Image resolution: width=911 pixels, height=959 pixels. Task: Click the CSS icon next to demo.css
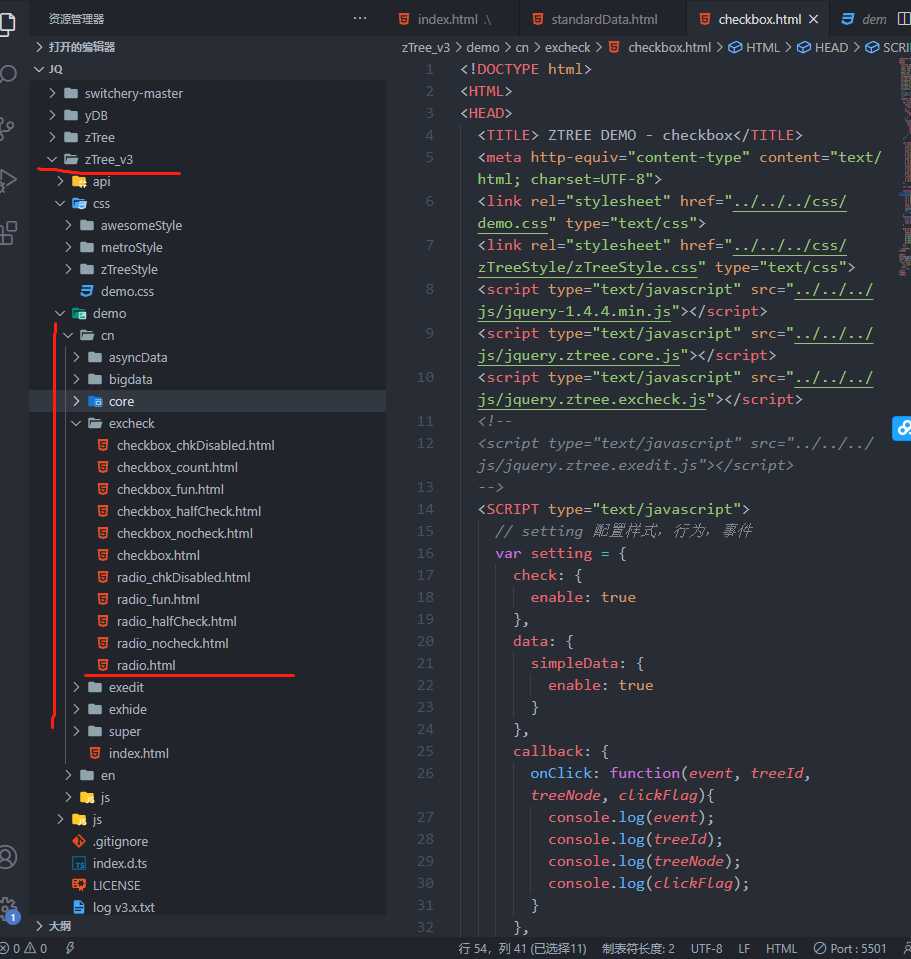(87, 291)
